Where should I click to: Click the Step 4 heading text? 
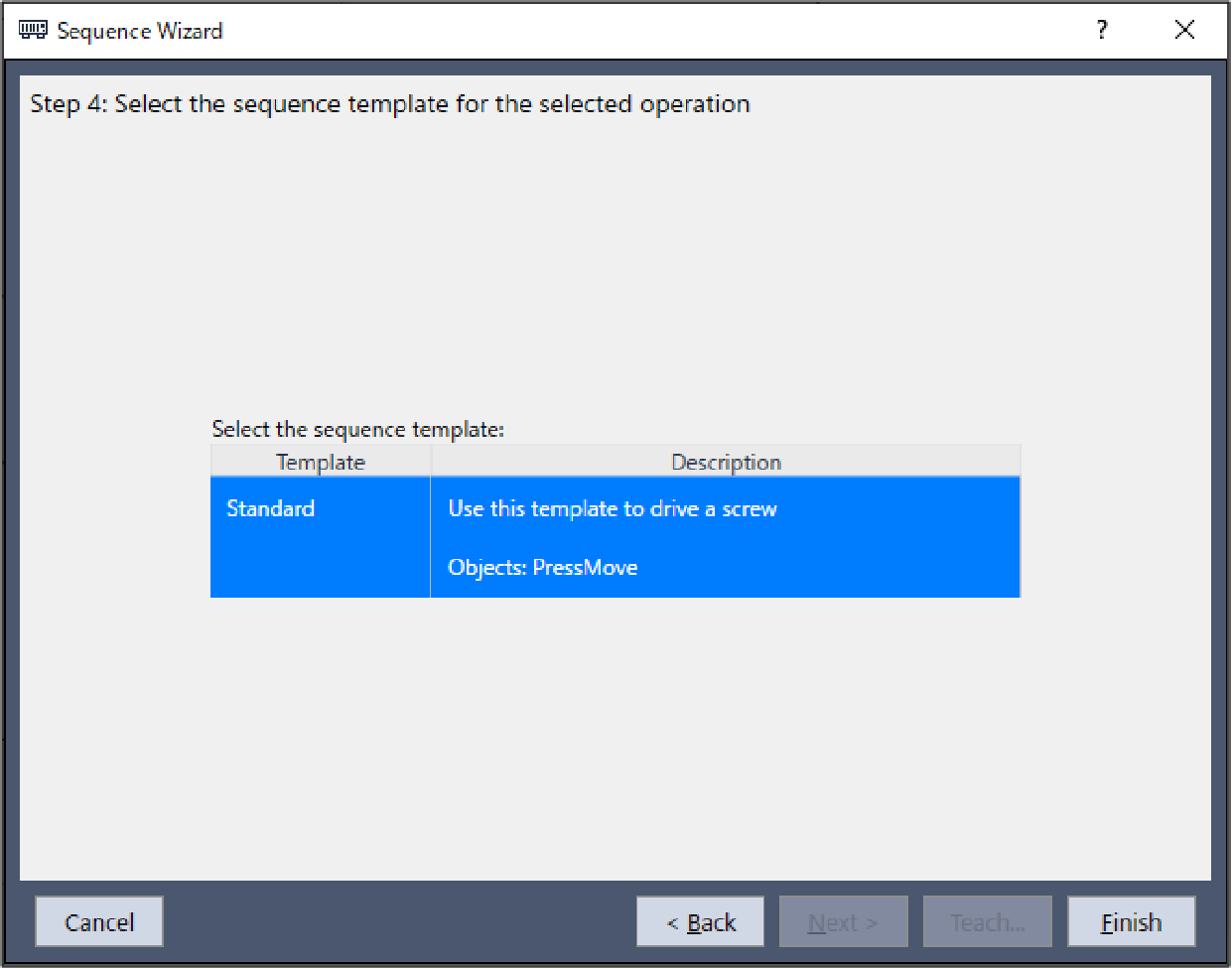(x=389, y=104)
